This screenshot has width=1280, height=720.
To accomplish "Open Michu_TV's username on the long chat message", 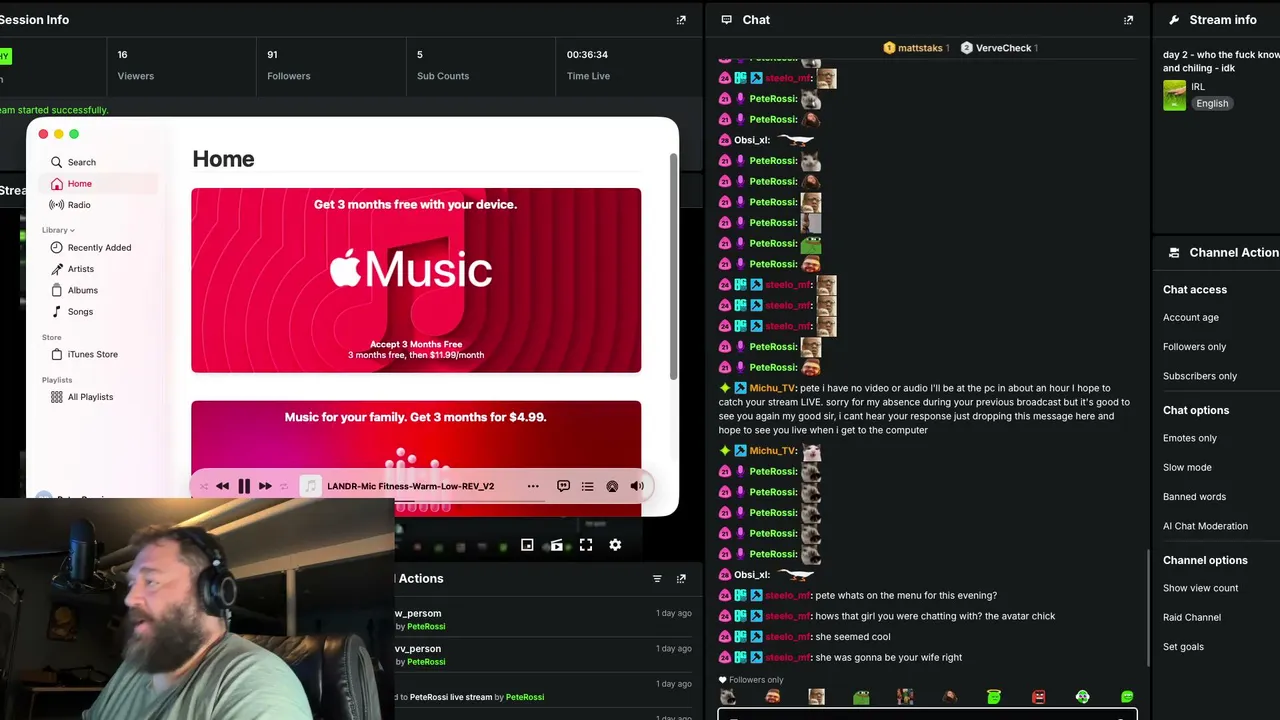I will point(773,388).
